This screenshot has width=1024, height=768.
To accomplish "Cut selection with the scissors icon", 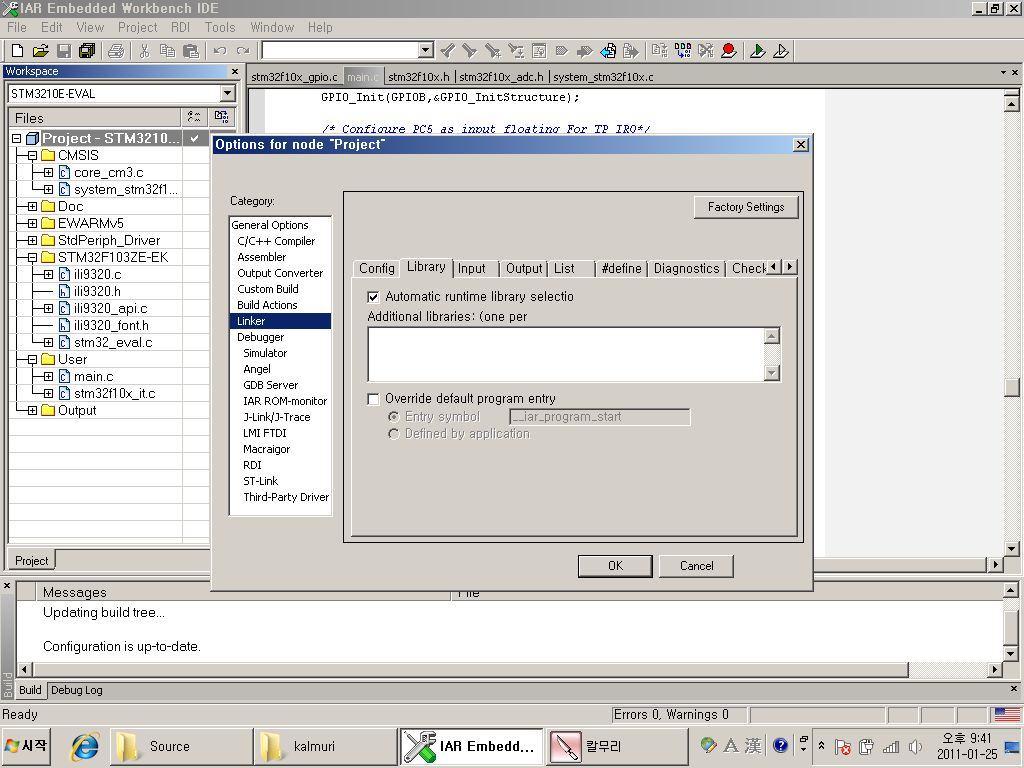I will click(x=144, y=50).
